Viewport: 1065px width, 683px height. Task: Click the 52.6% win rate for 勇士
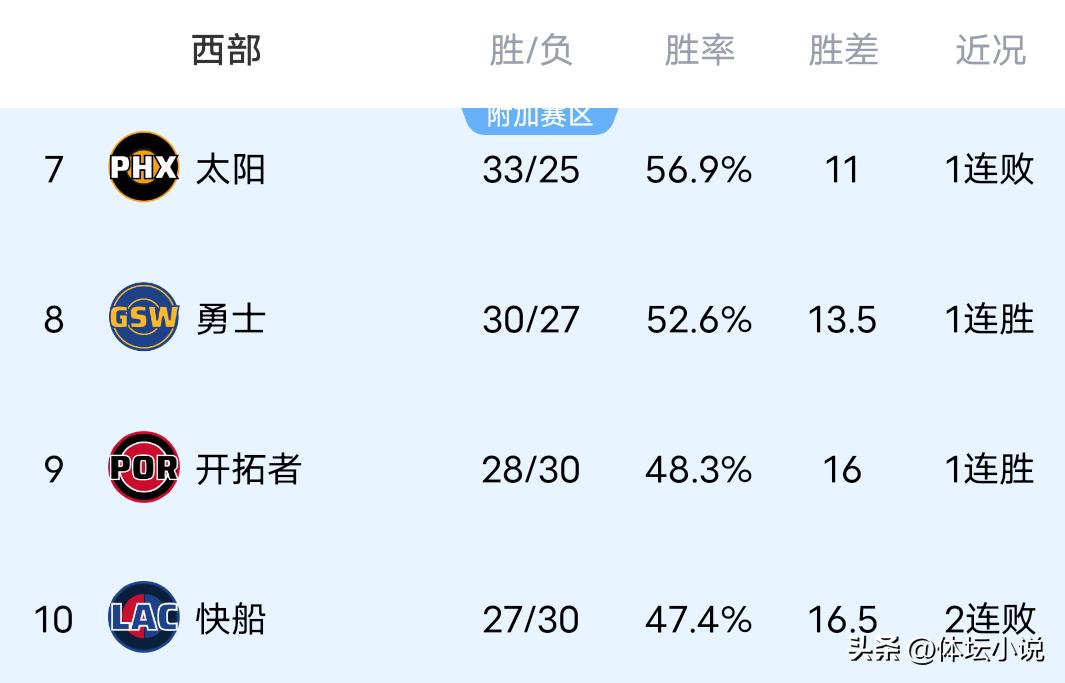point(699,320)
